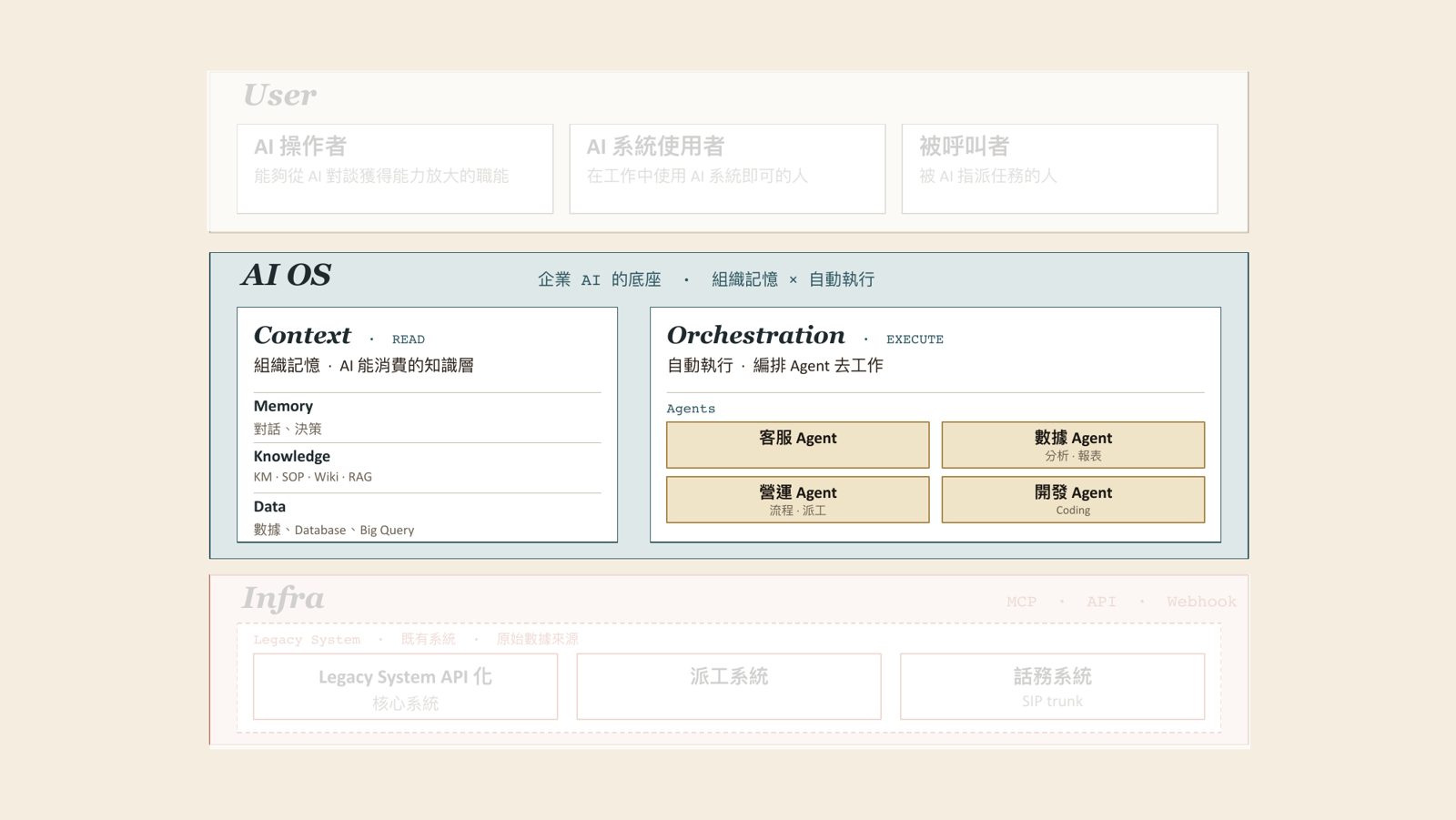Select the Legacy System dashed-box label
This screenshot has width=1456, height=820.
[x=307, y=640]
